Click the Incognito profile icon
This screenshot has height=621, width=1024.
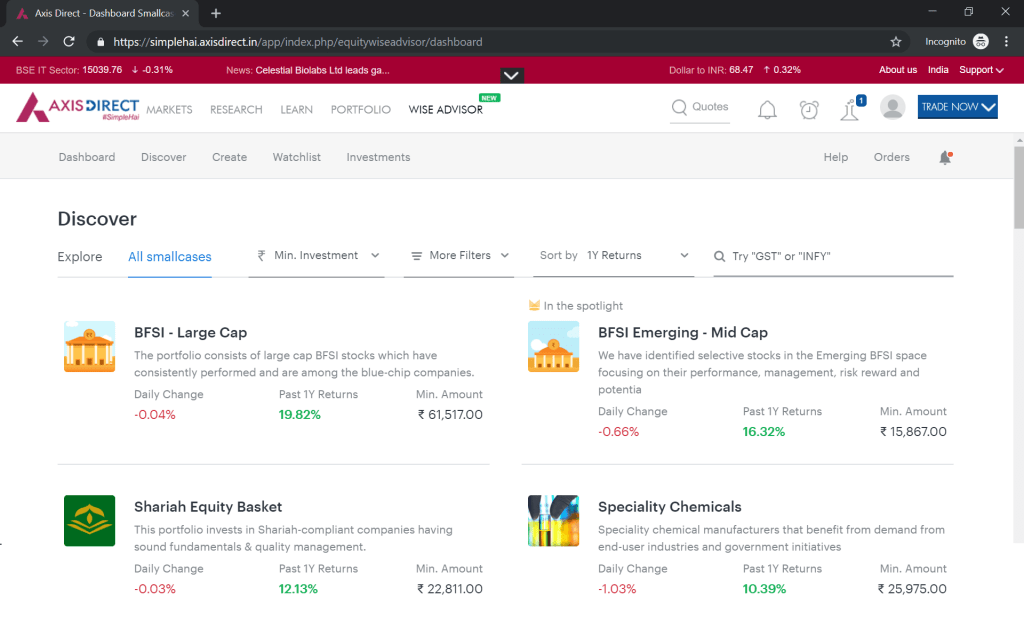[980, 41]
